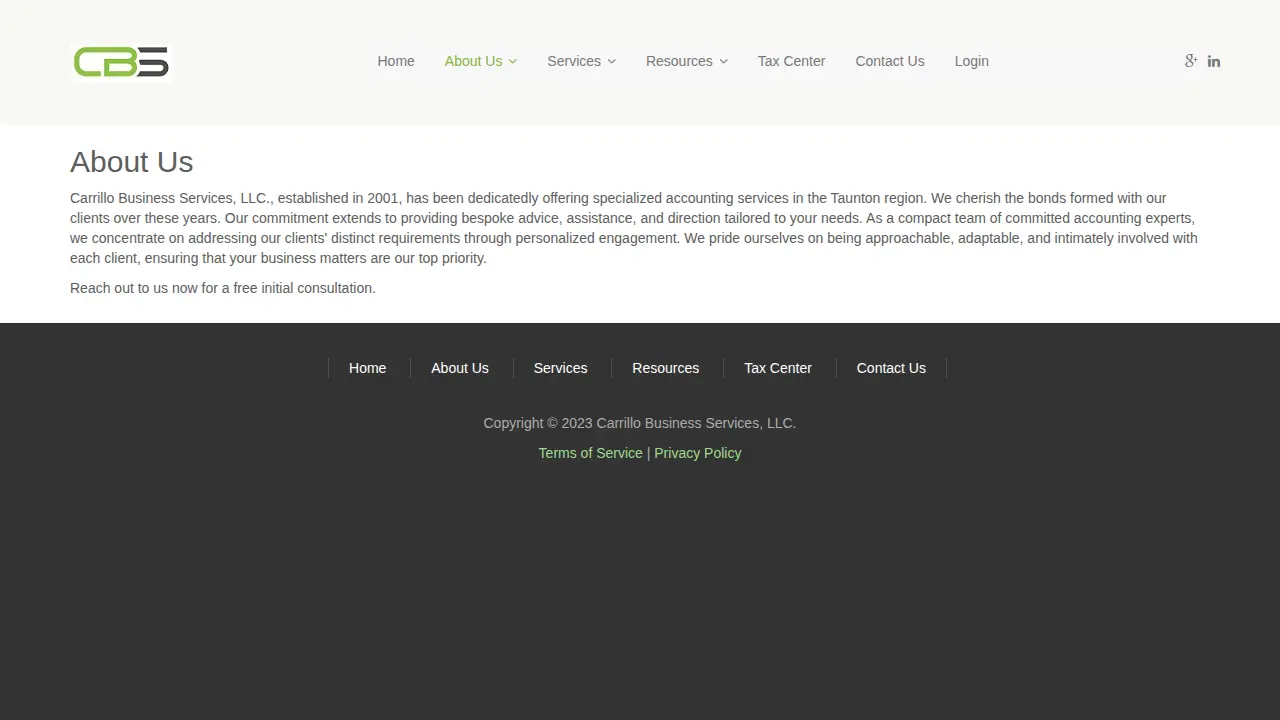Open Services from the footer menu

coord(560,368)
